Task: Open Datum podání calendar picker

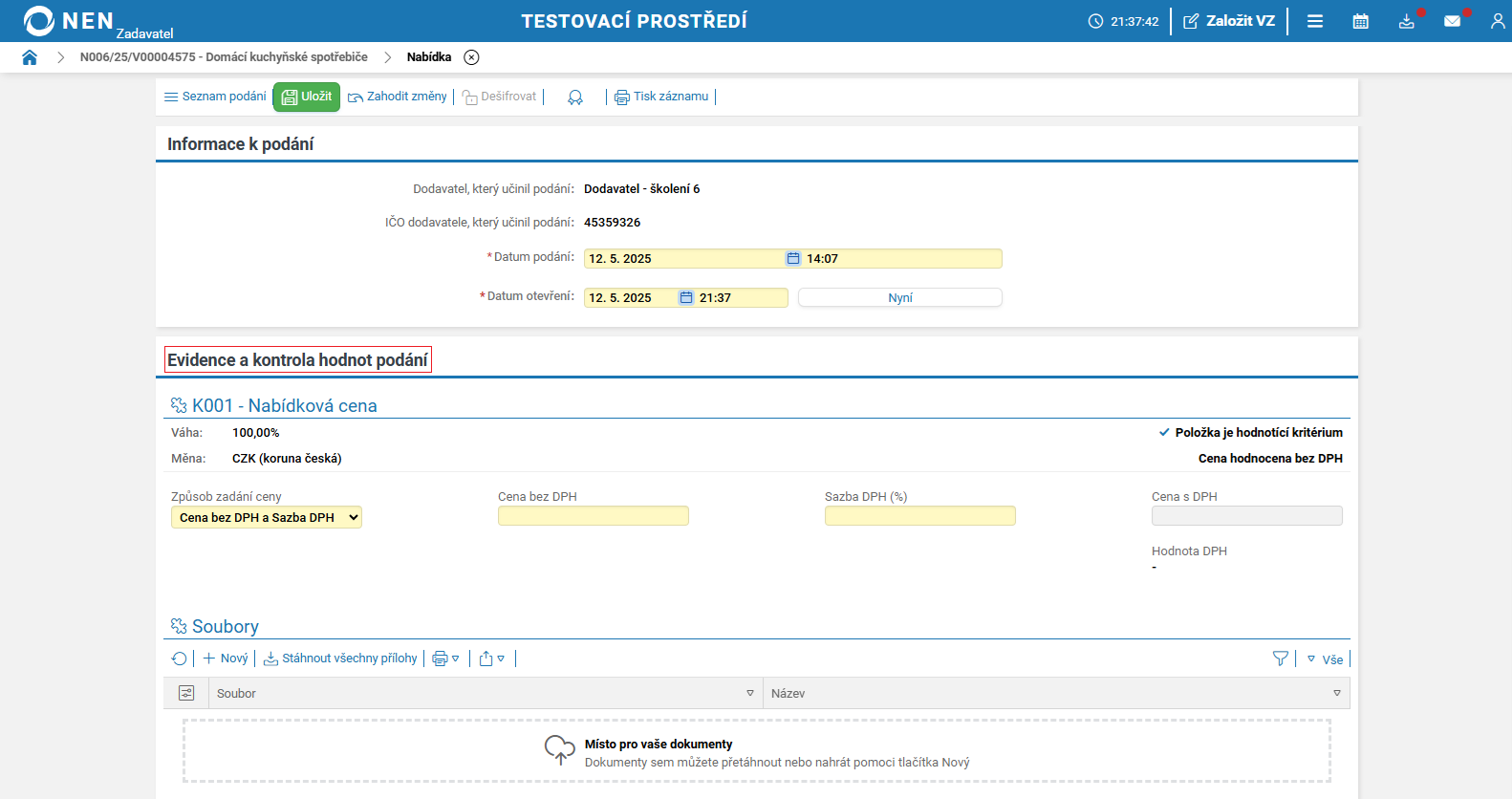Action: (793, 258)
